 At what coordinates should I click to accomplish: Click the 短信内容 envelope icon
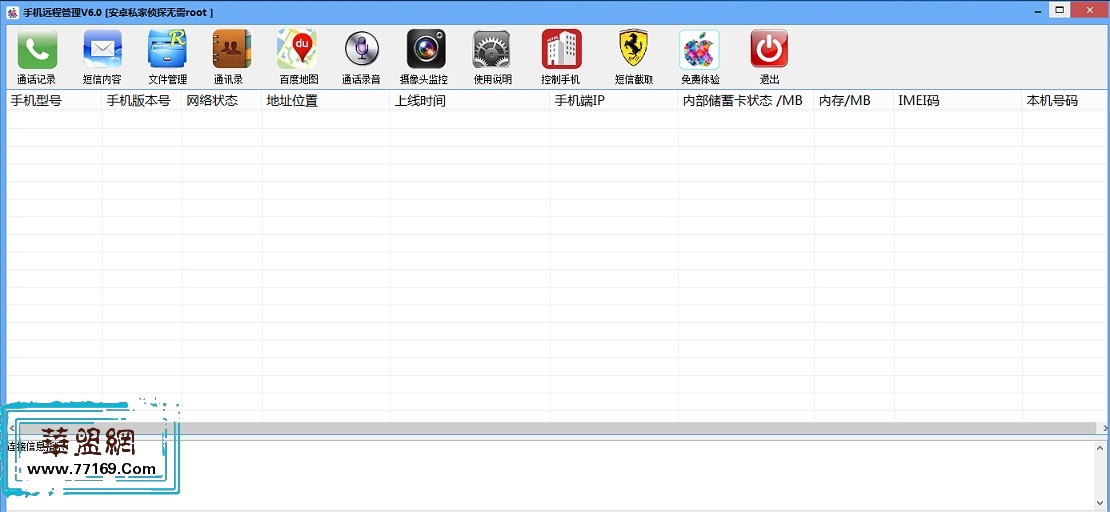(102, 50)
